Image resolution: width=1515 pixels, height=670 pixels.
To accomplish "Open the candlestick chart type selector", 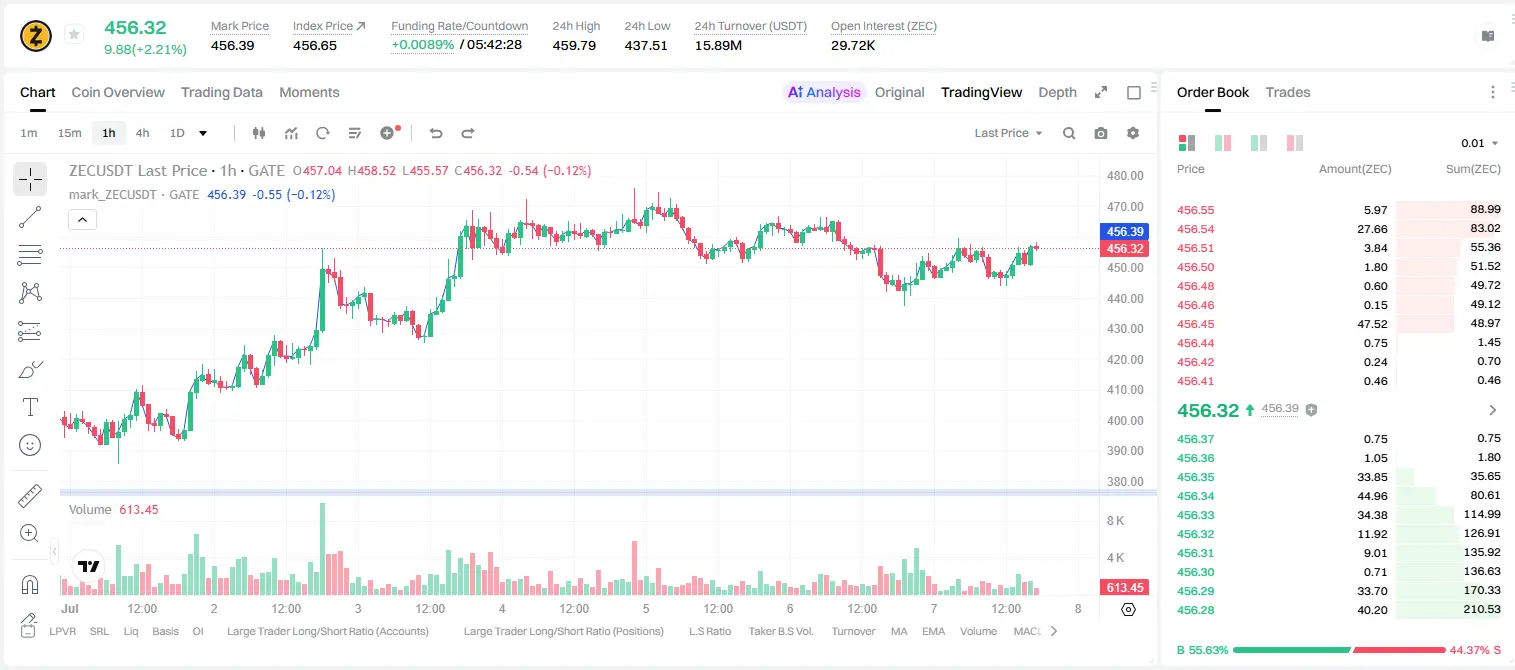I will point(259,133).
